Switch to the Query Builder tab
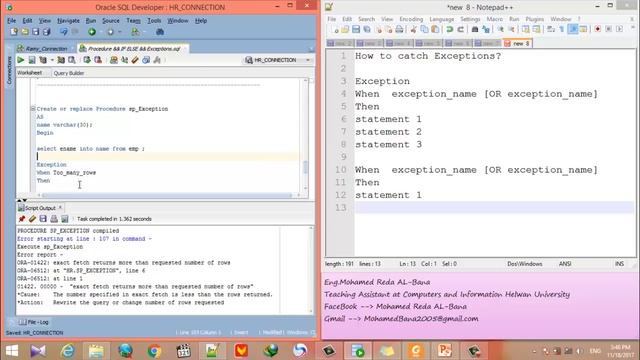 [69, 73]
